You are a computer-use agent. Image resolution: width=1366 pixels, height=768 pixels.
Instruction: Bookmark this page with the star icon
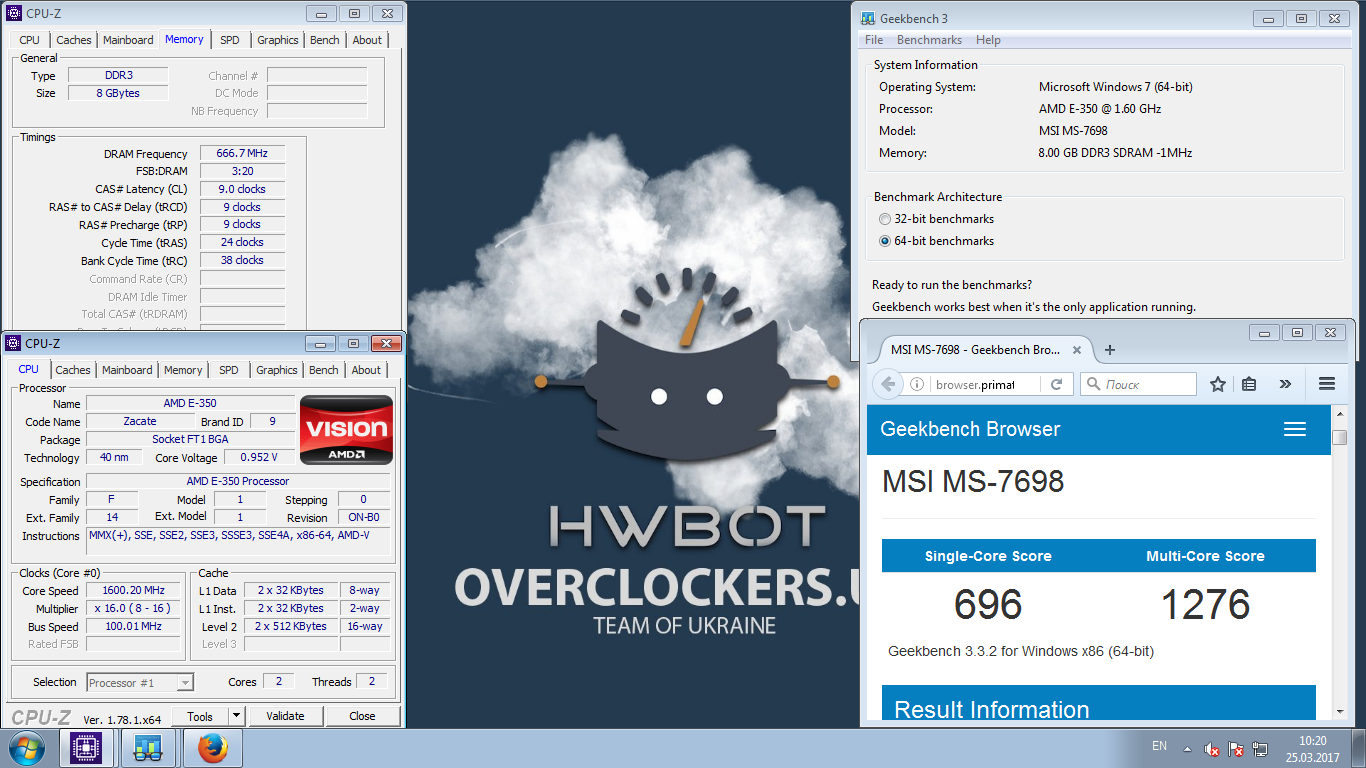[x=1217, y=384]
